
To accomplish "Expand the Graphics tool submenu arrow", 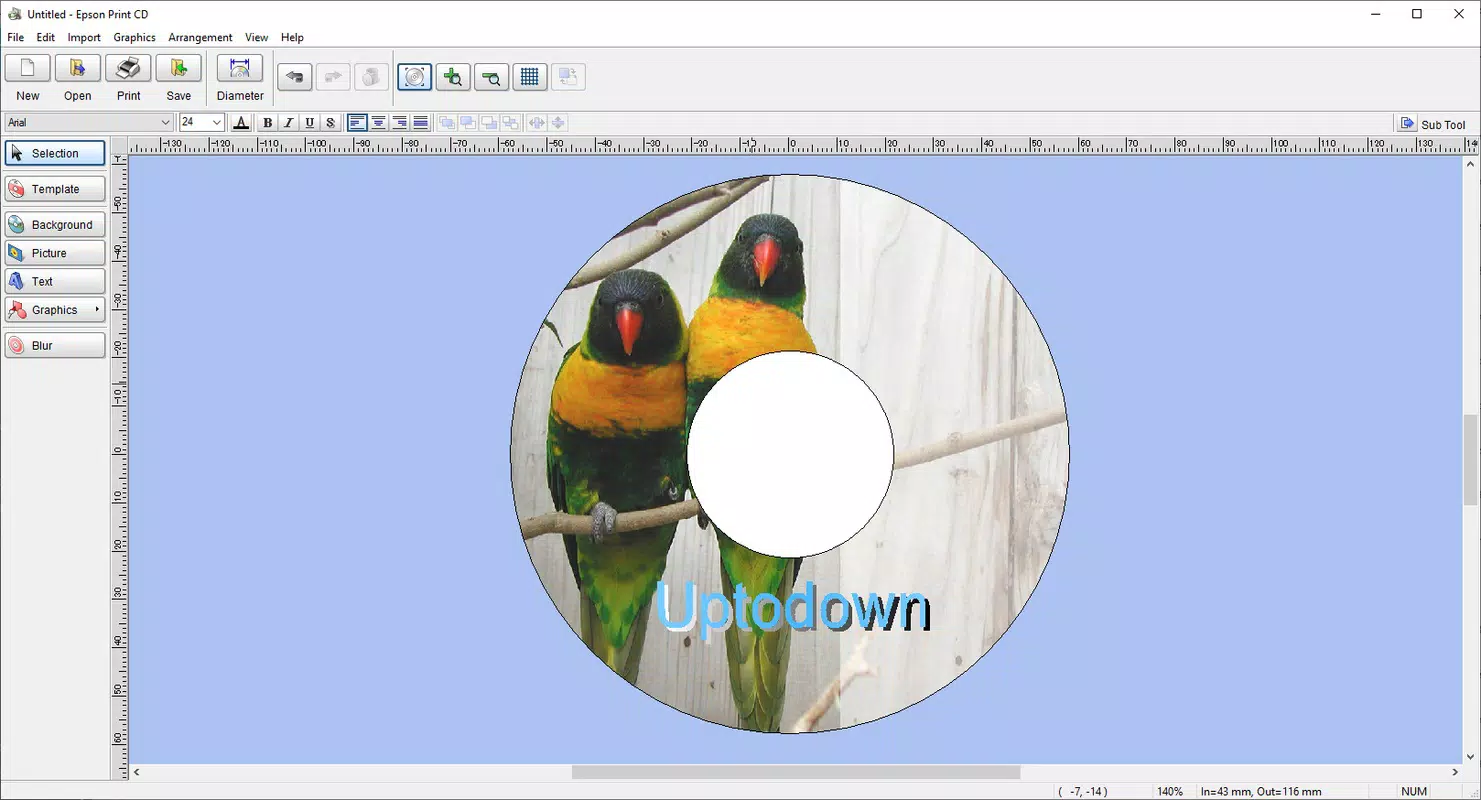I will click(x=97, y=309).
